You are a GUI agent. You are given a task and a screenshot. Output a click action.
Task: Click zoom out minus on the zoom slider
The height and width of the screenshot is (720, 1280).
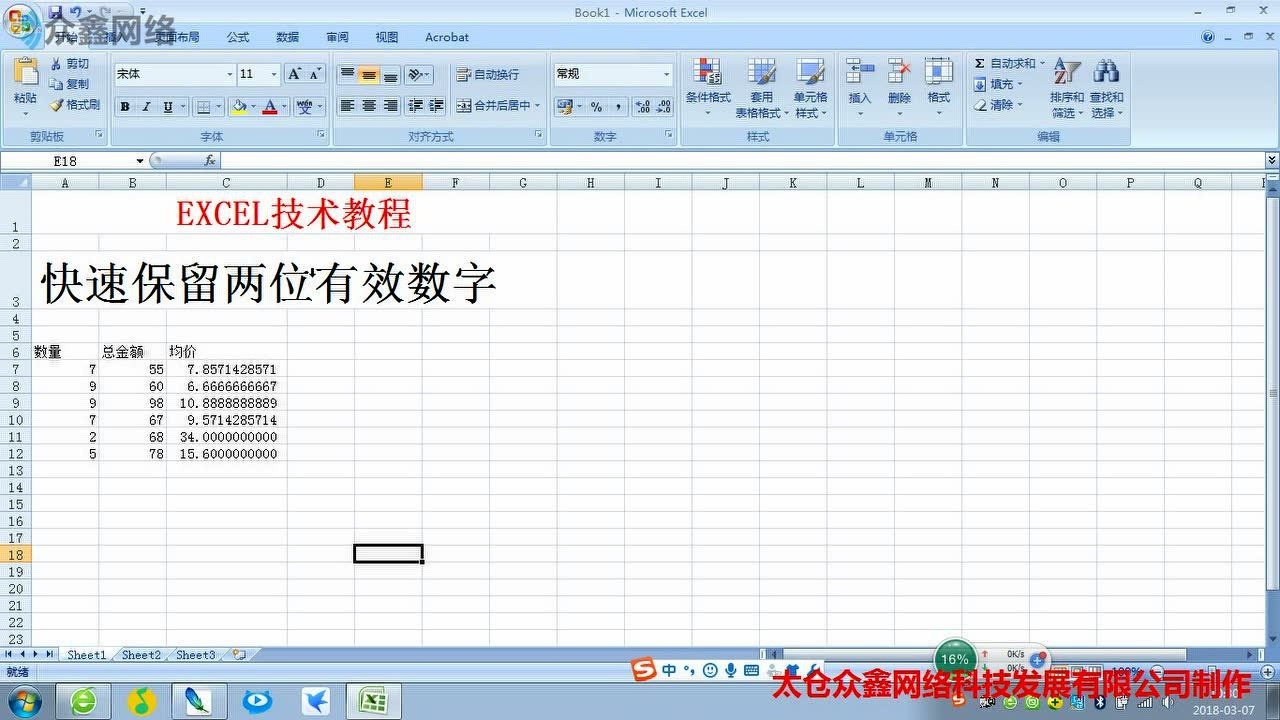click(1158, 669)
